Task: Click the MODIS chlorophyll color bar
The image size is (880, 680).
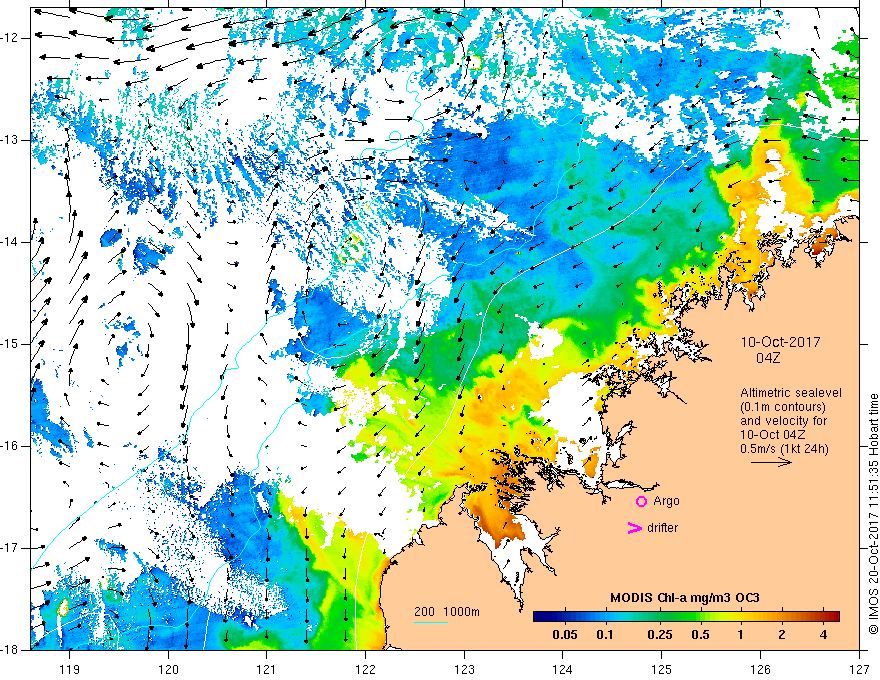Action: [x=686, y=617]
